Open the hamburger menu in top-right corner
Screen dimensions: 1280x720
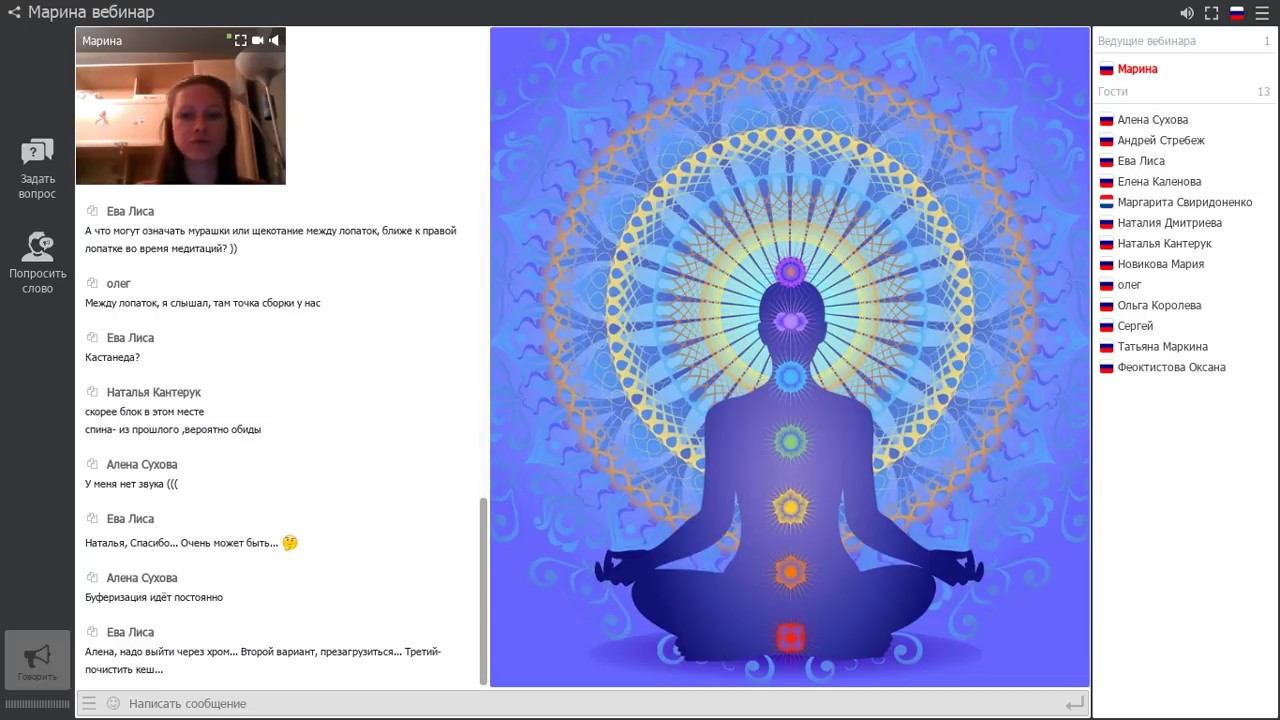[1262, 13]
